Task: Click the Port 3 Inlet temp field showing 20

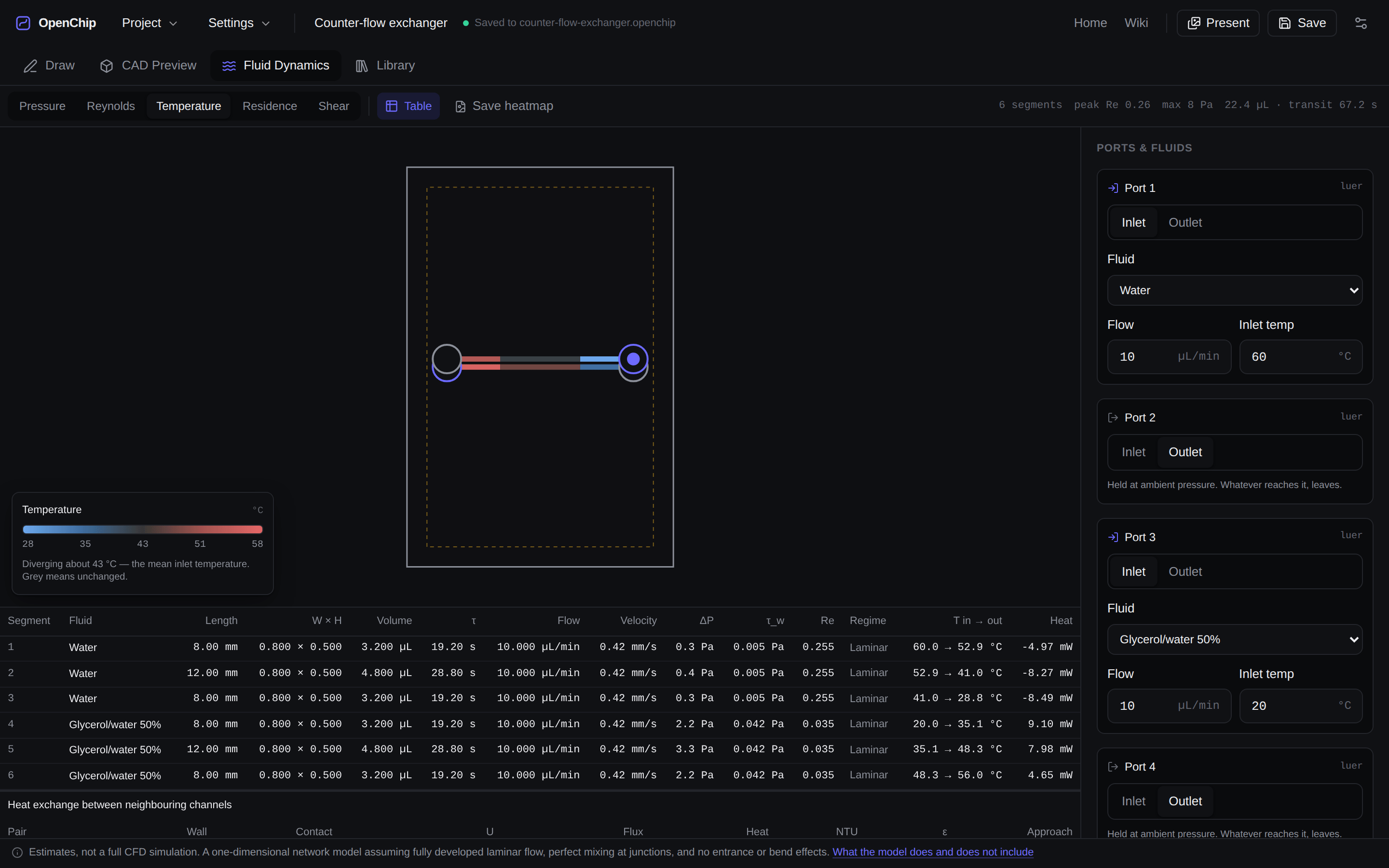Action: [1301, 706]
